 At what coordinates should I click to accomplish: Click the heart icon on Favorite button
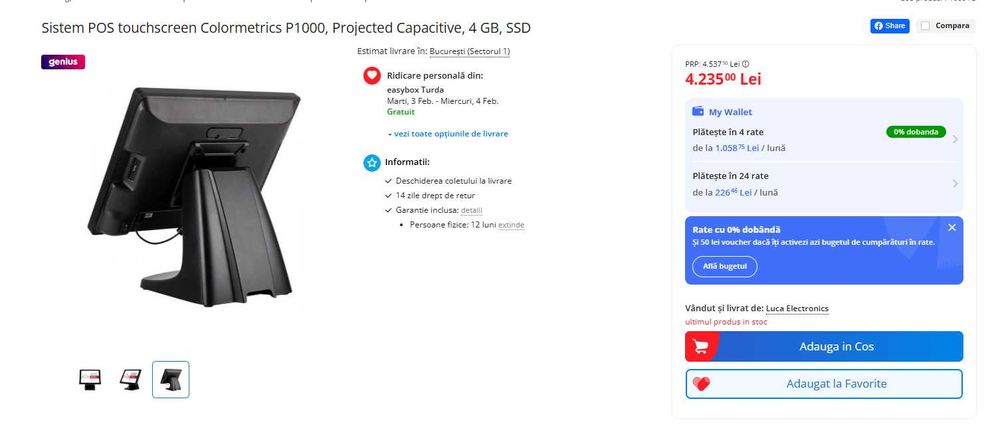pos(701,384)
